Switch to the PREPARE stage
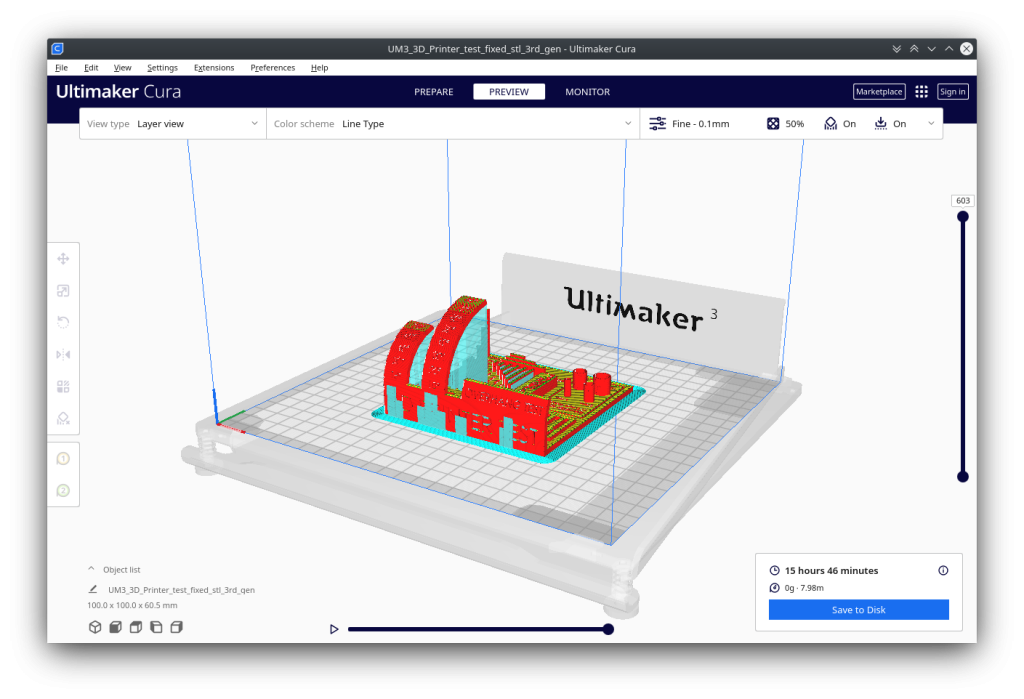This screenshot has height=699, width=1024. [x=434, y=92]
